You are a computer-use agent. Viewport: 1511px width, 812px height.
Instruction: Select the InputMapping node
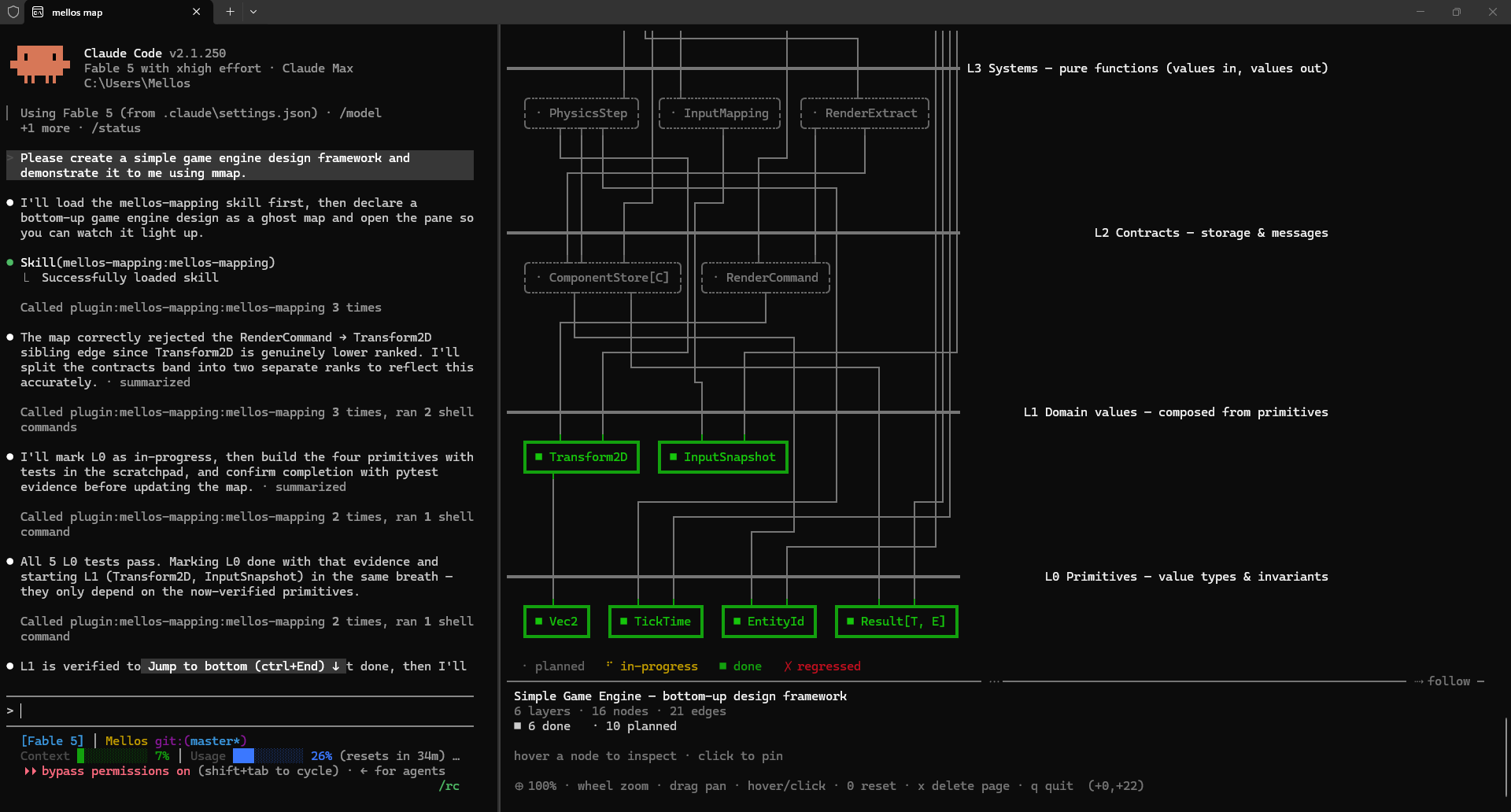[x=719, y=113]
